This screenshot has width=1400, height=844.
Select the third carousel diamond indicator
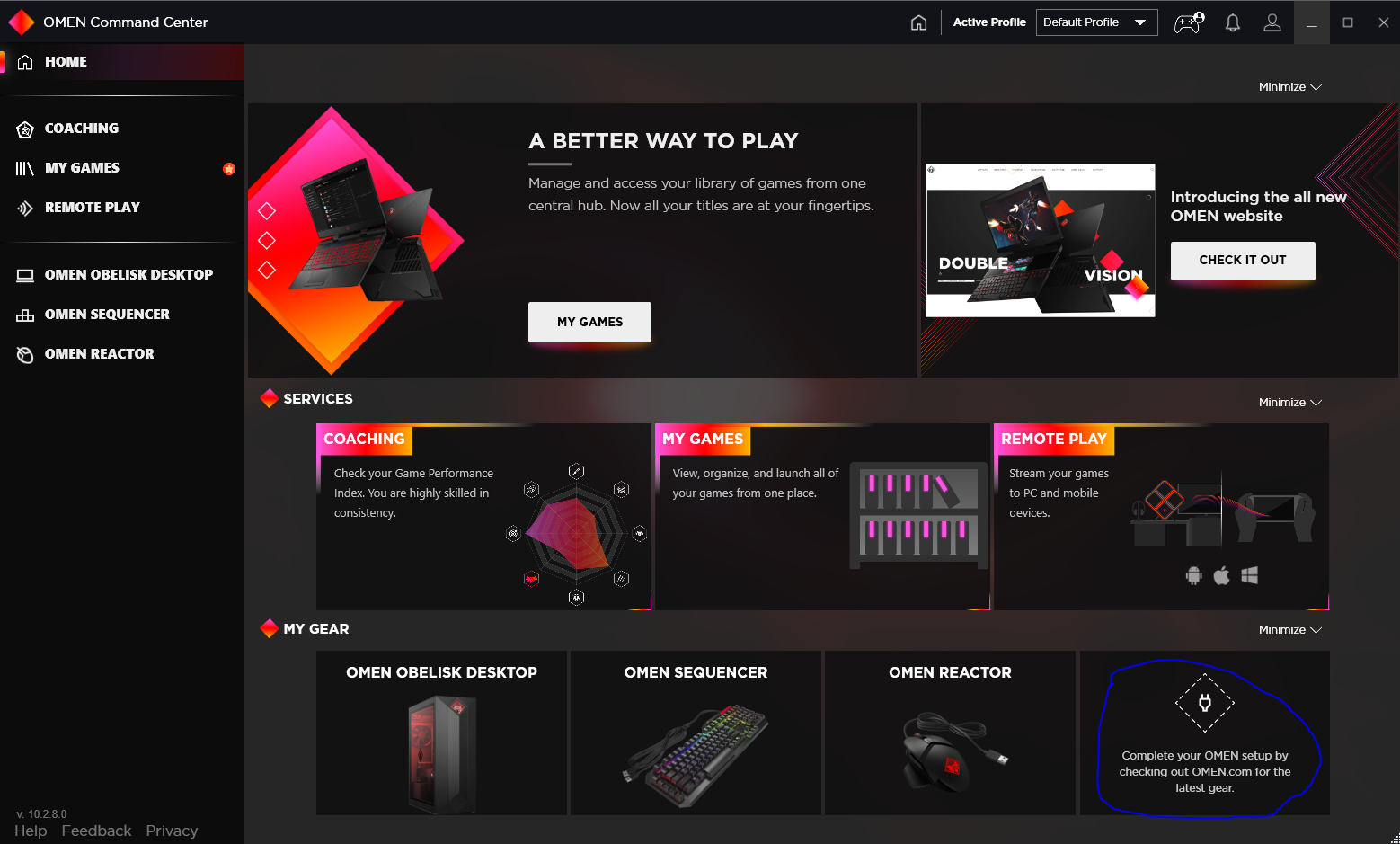[x=267, y=270]
